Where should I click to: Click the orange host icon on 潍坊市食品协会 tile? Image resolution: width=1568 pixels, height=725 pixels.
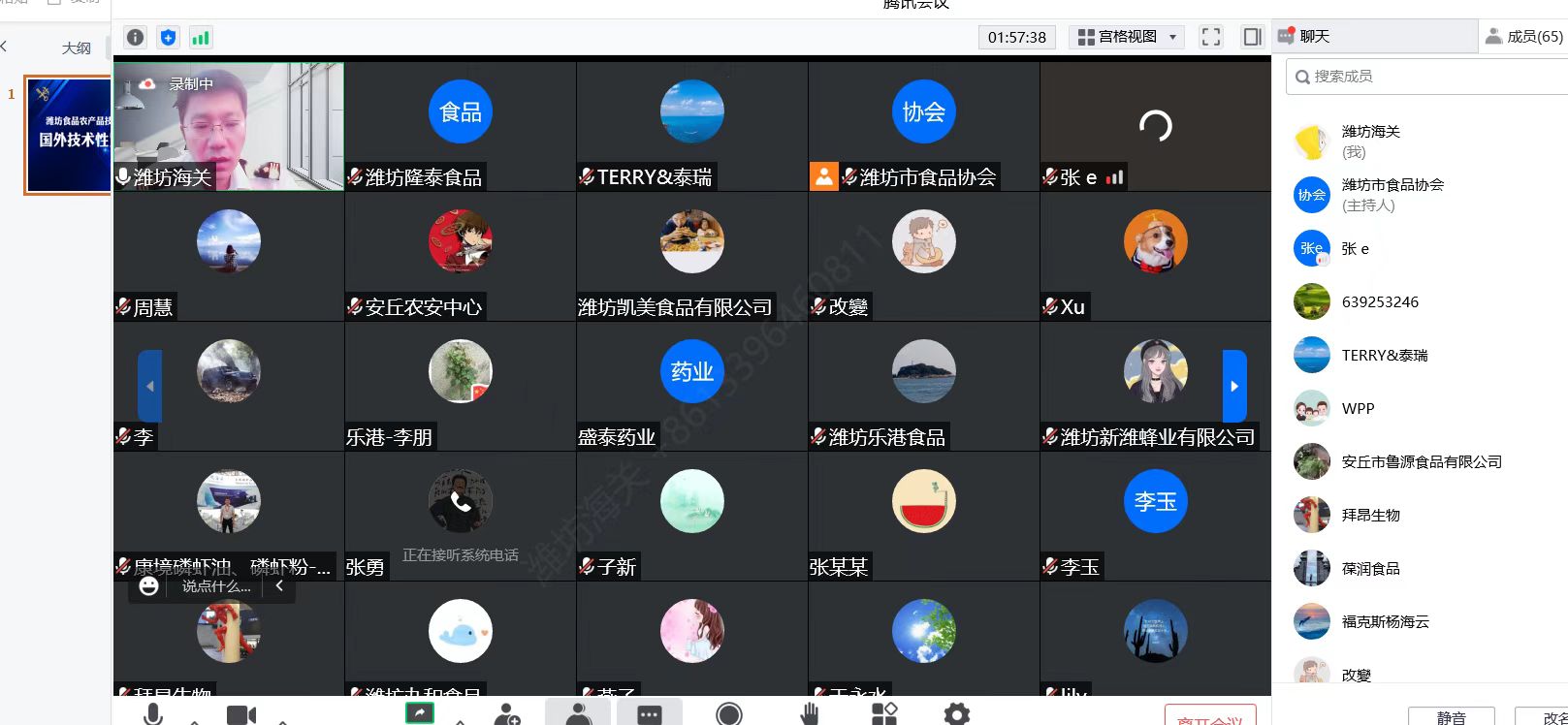823,176
